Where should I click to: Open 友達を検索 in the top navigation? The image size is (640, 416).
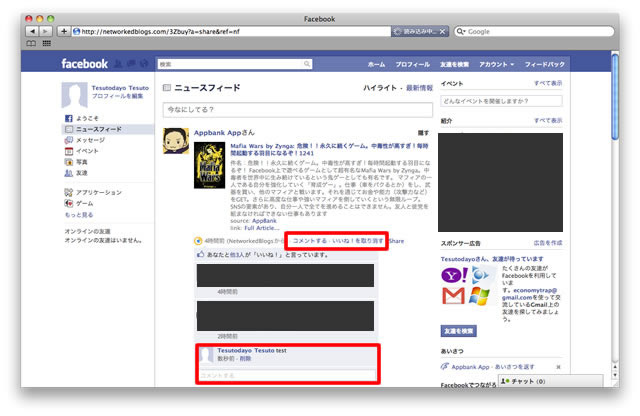454,64
